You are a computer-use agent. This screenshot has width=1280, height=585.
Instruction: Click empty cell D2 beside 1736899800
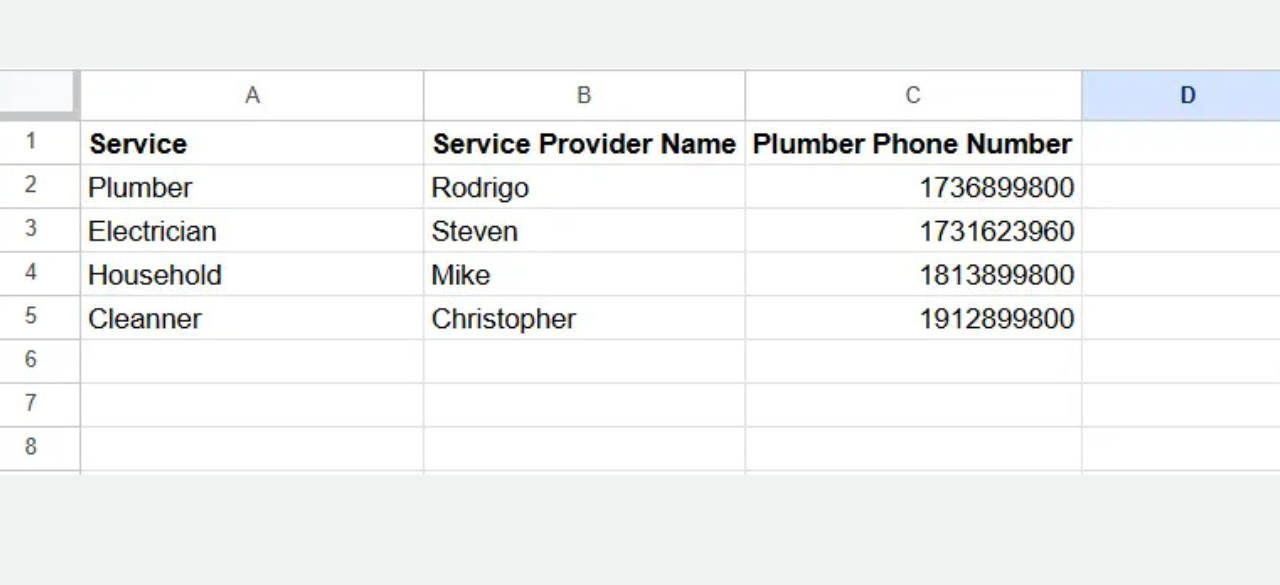[1181, 187]
